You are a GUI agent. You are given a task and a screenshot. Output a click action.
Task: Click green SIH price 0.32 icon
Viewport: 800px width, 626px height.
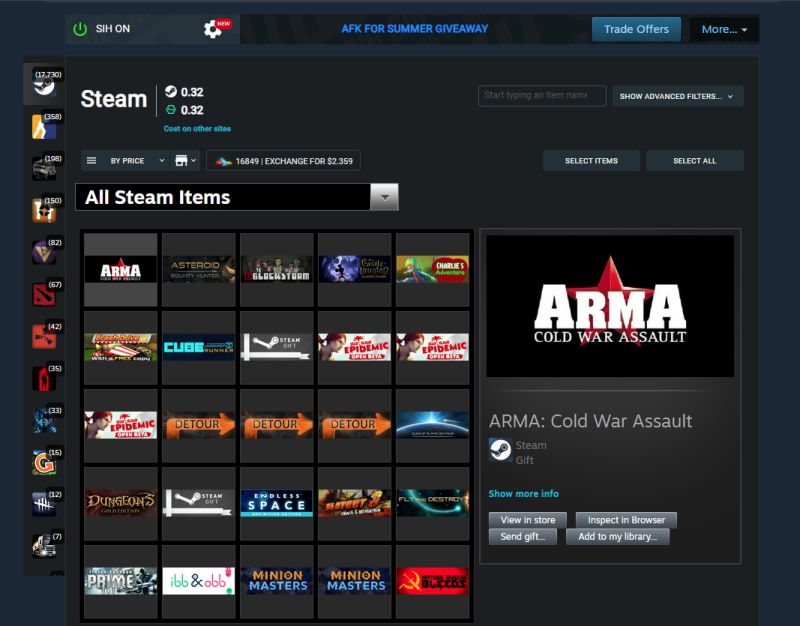tap(171, 110)
